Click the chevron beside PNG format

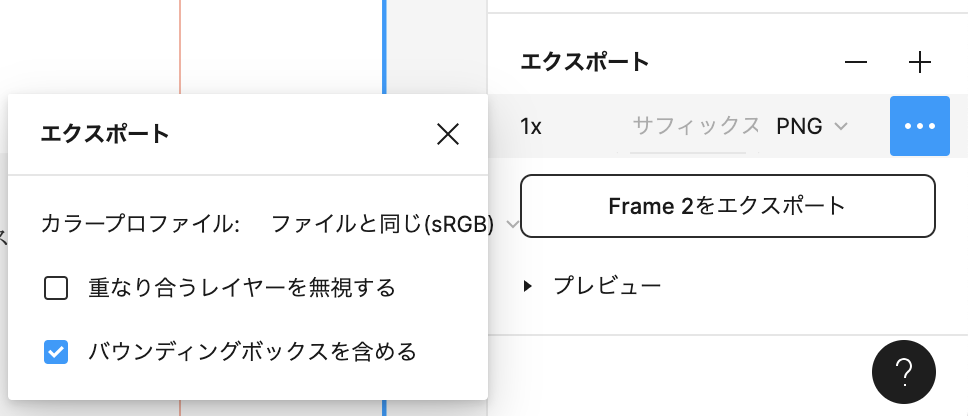click(841, 126)
